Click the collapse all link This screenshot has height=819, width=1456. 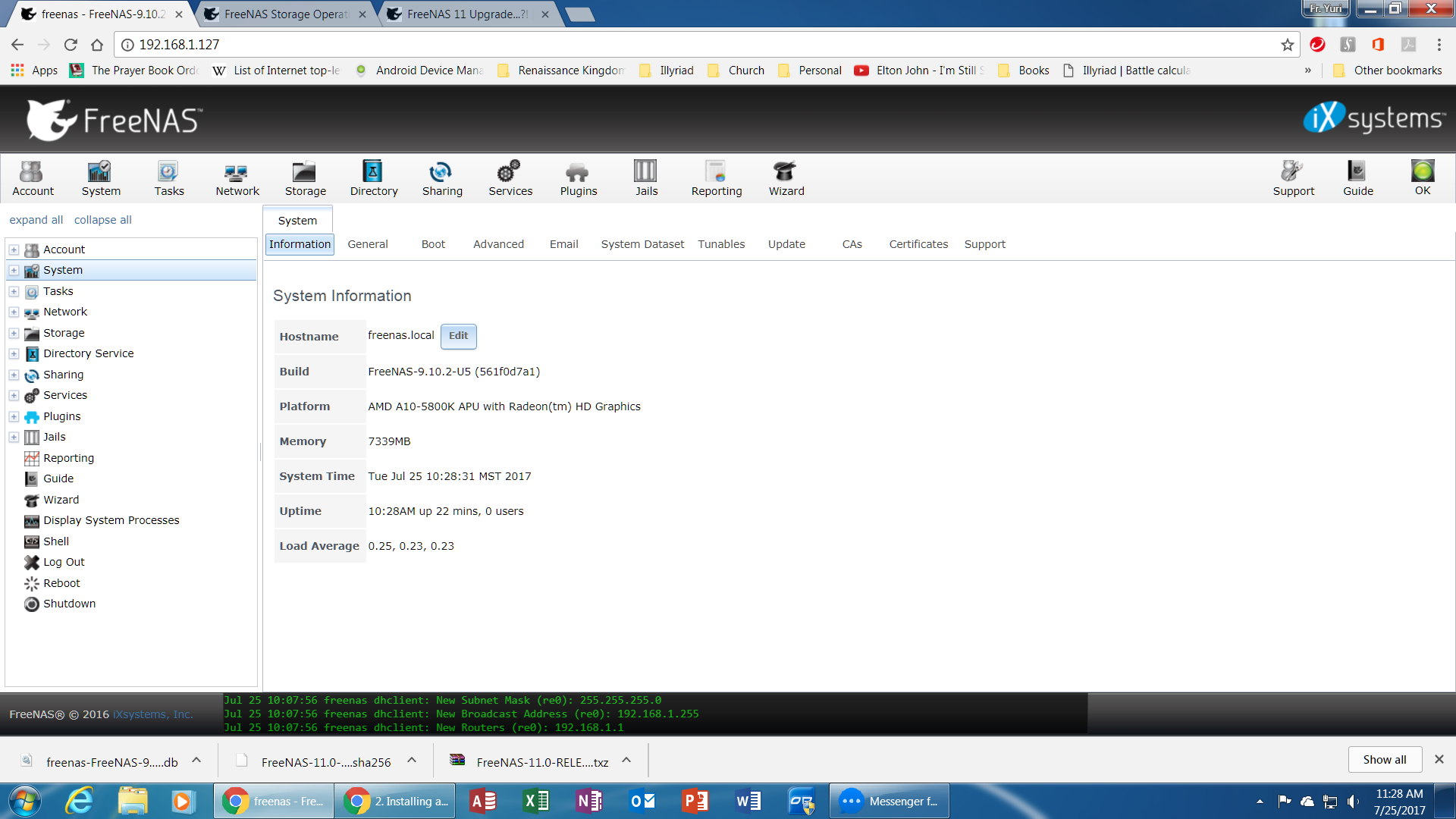103,220
